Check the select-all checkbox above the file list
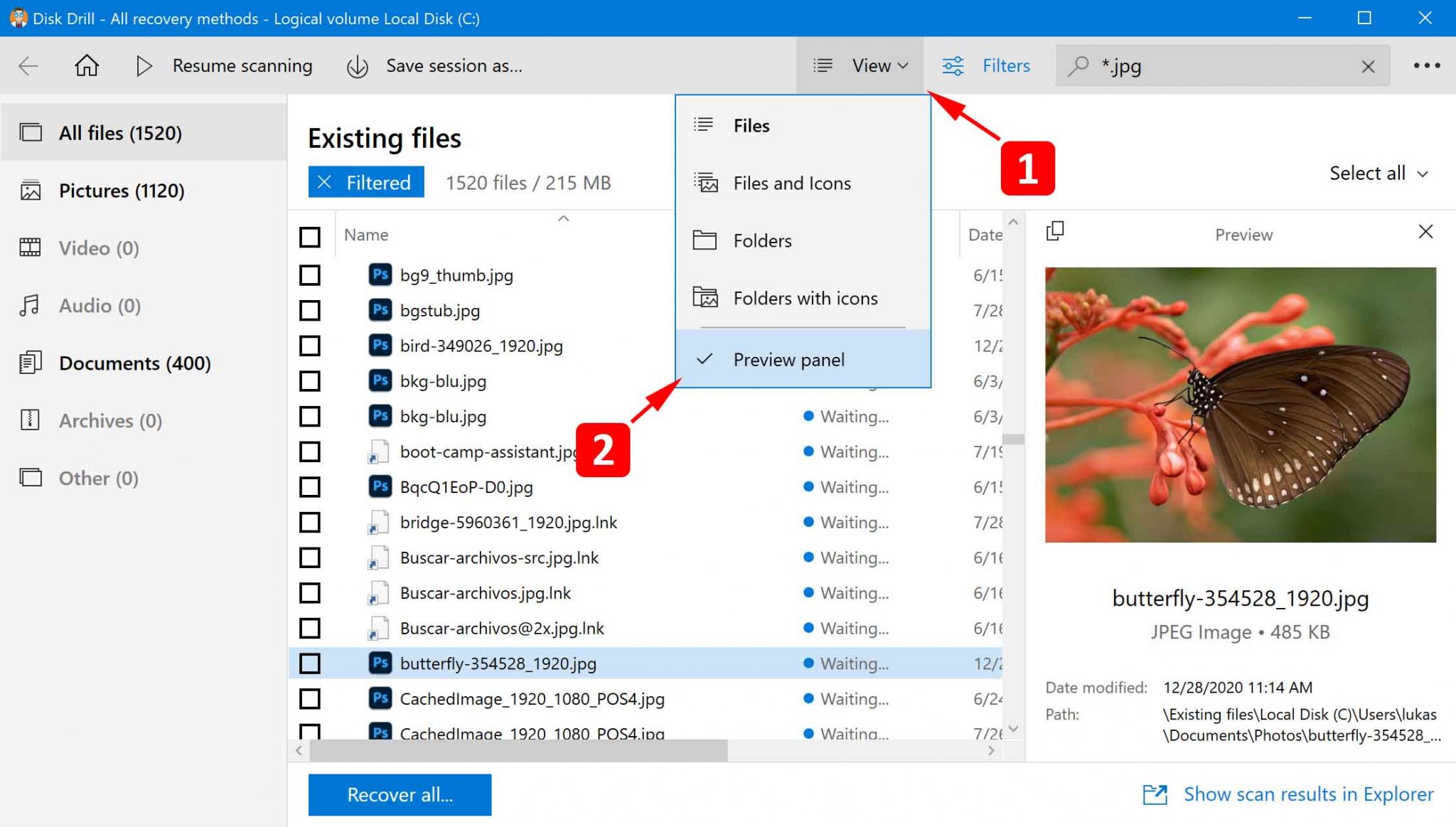The height and width of the screenshot is (827, 1456). (310, 237)
